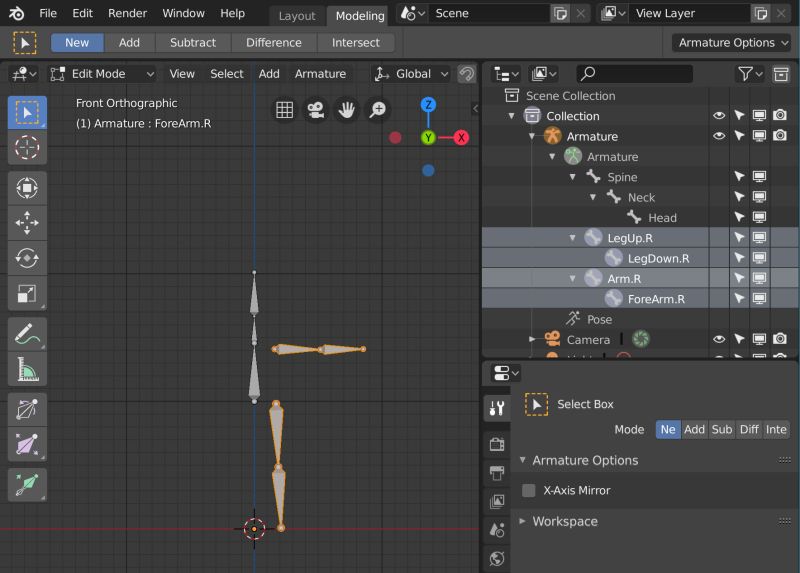
Task: Open the Scene properties tab
Action: coord(496,530)
